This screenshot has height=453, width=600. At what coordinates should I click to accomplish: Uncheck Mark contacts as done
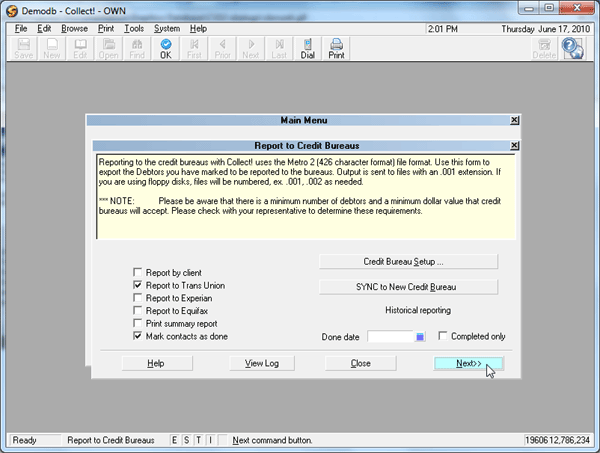[137, 336]
